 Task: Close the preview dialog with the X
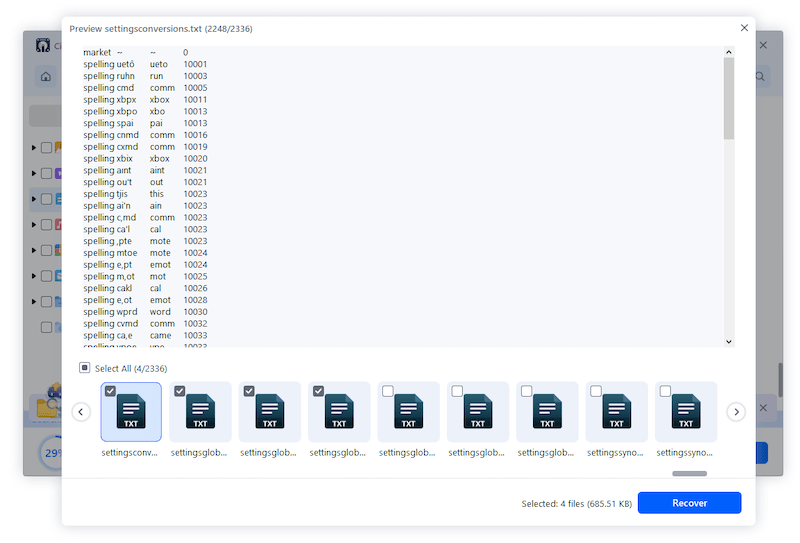(744, 28)
